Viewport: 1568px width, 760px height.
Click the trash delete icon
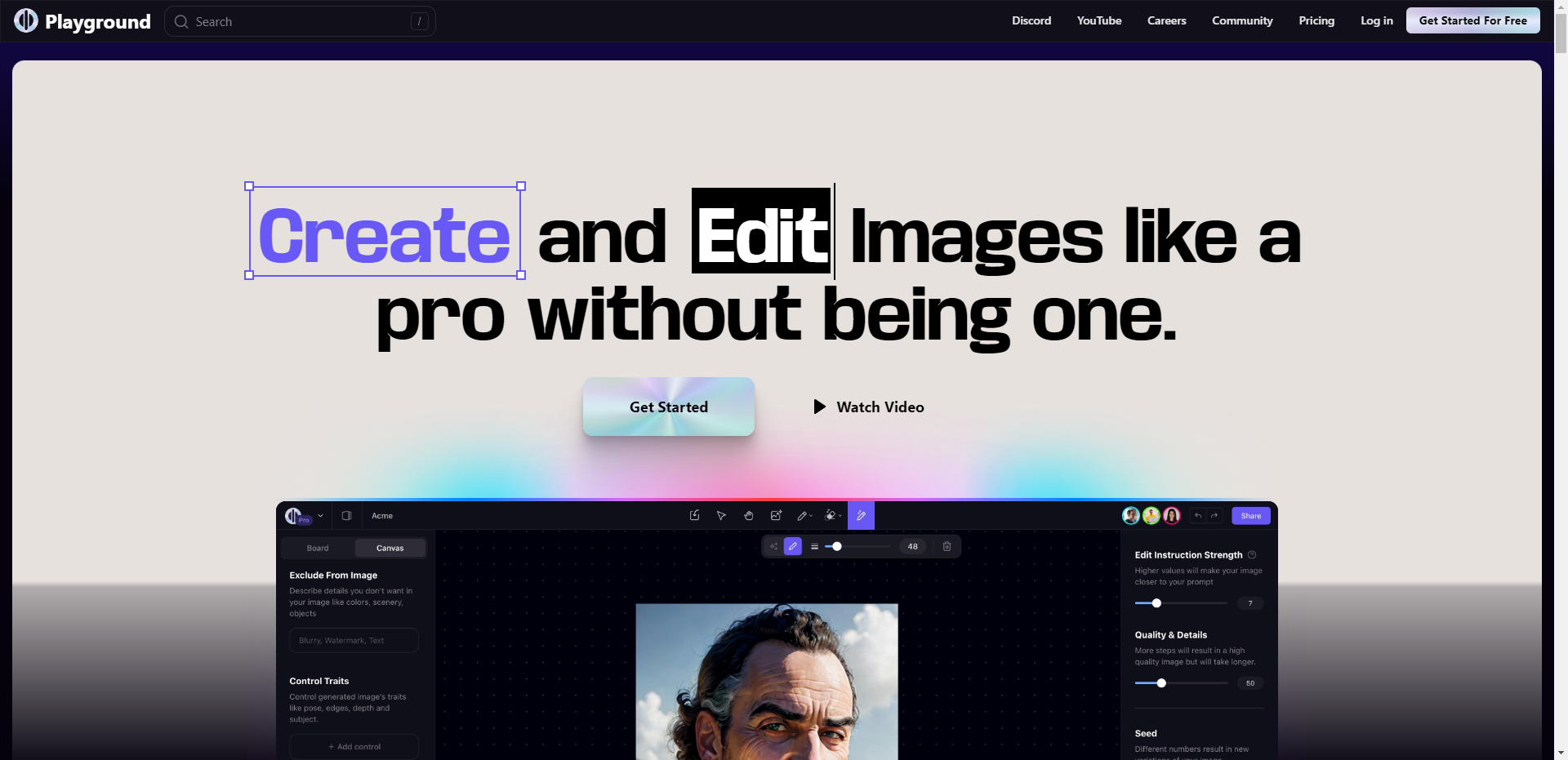[947, 546]
